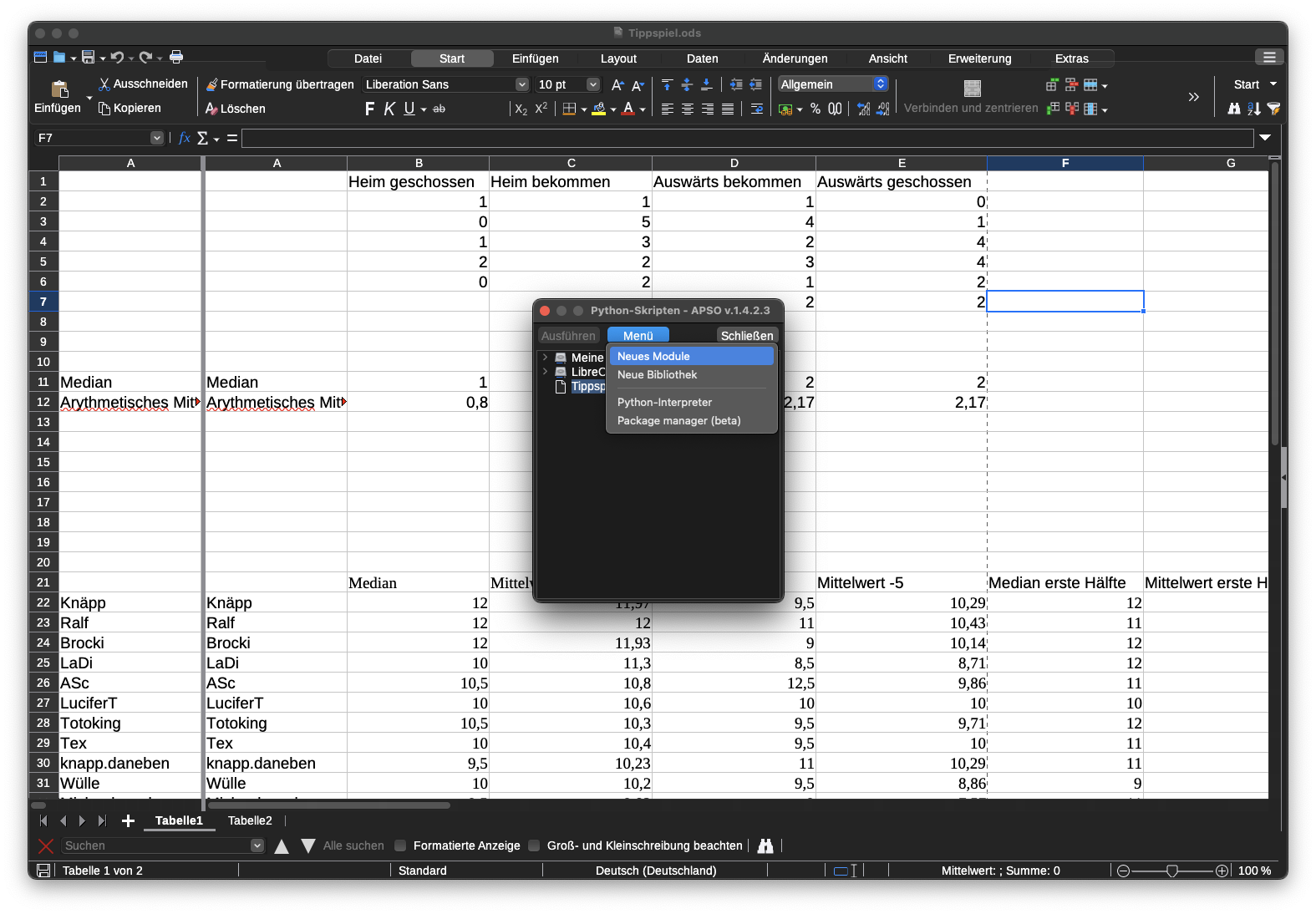Center cell content vertically
Image resolution: width=1316 pixels, height=914 pixels.
click(687, 84)
